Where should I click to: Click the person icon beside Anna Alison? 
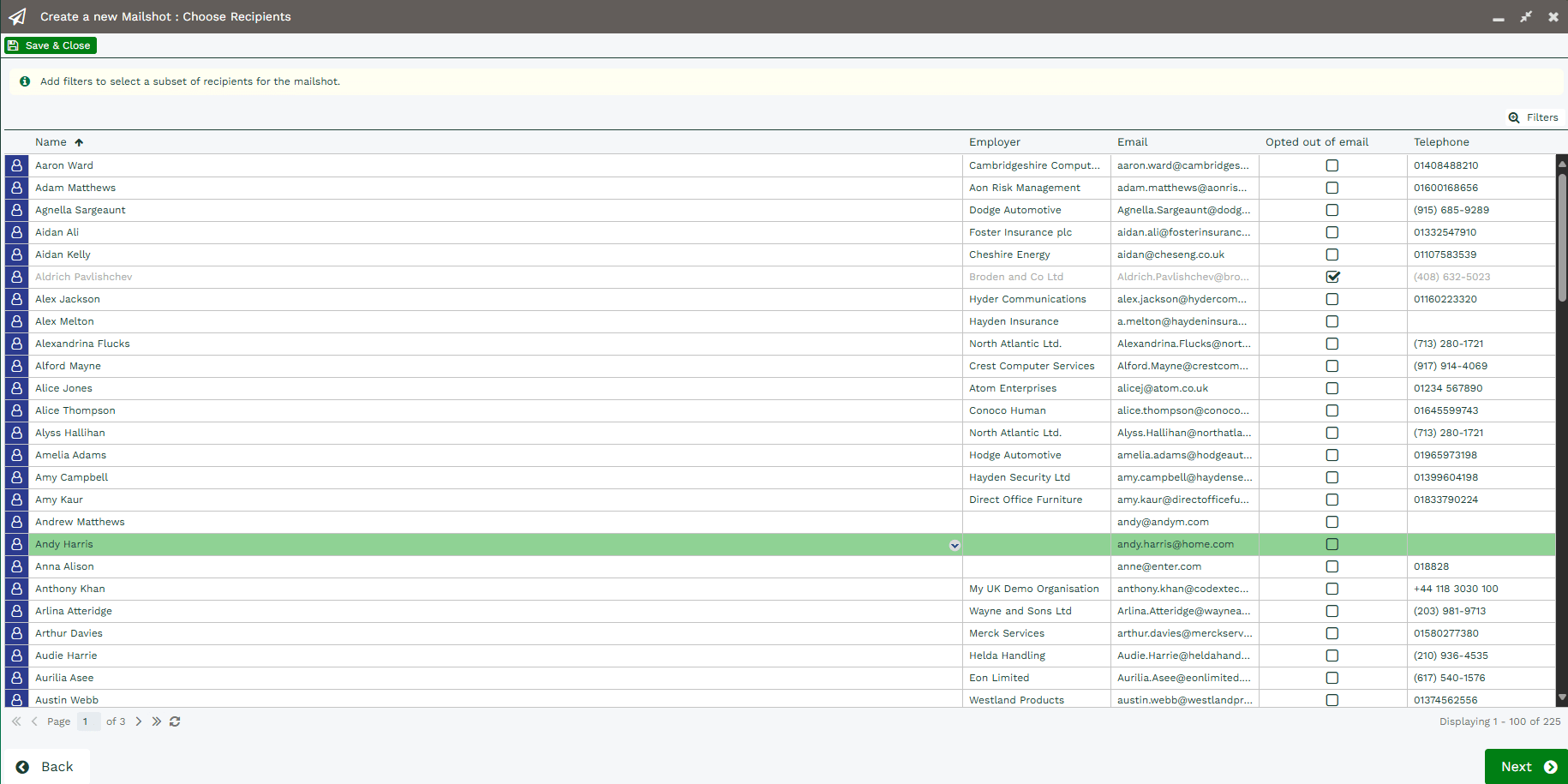tap(16, 566)
